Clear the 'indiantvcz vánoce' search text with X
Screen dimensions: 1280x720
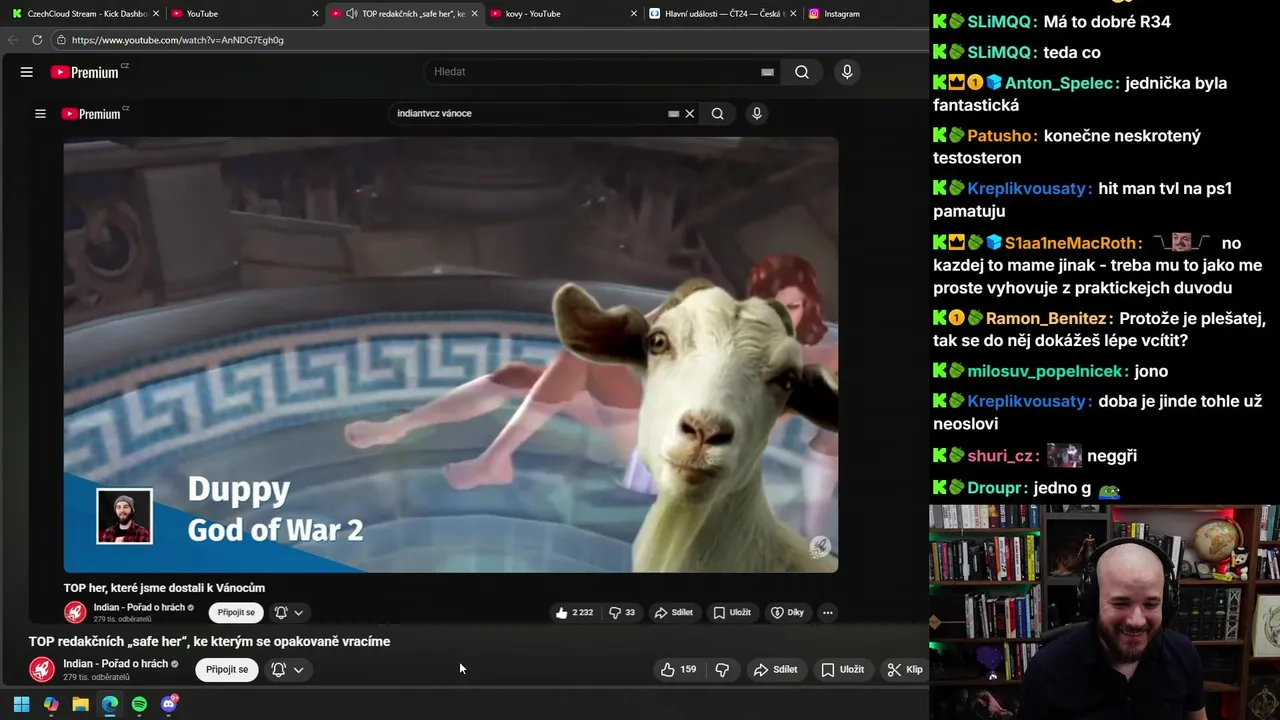point(689,114)
